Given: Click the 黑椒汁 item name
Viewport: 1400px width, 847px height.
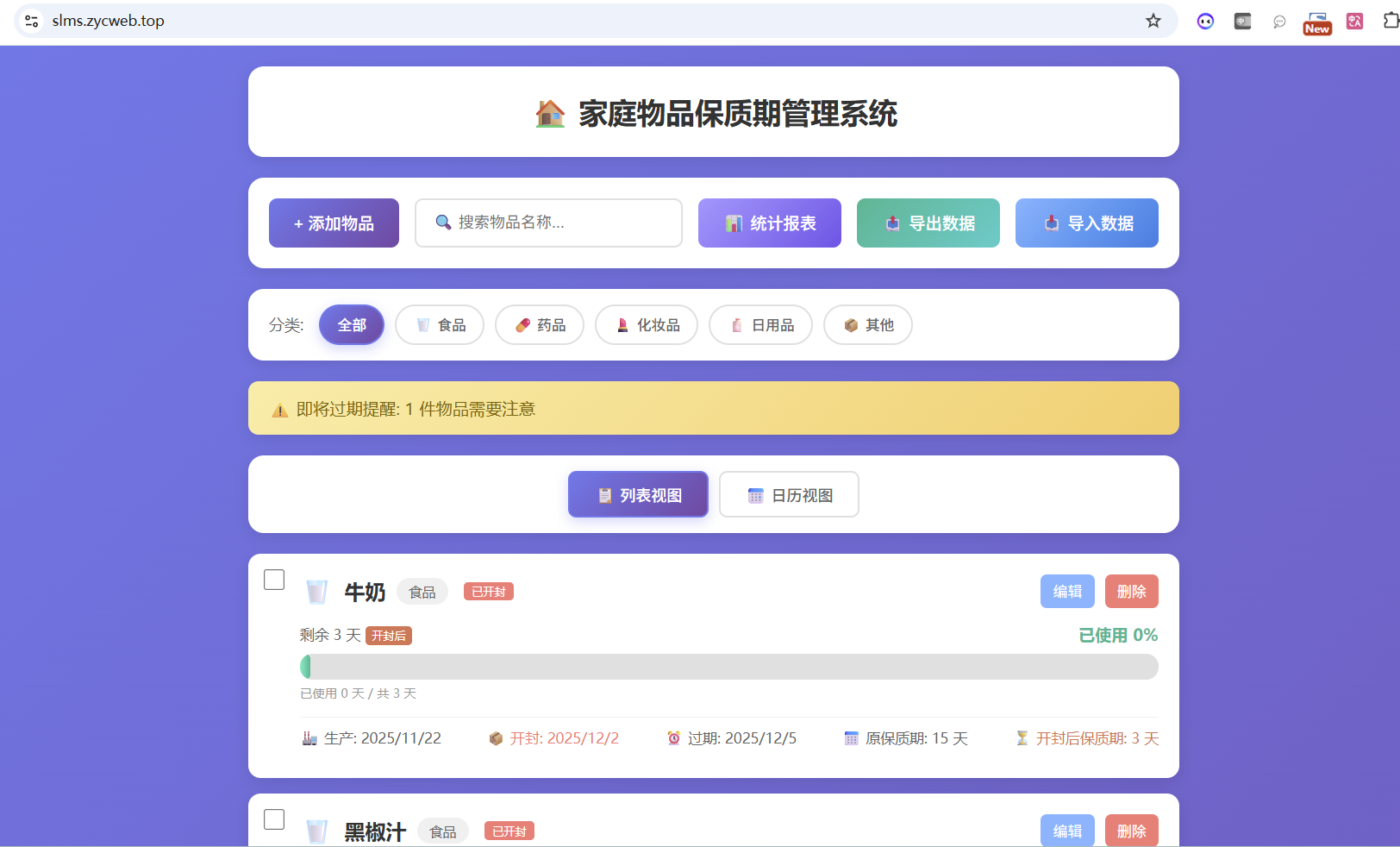Looking at the screenshot, I should click(375, 832).
